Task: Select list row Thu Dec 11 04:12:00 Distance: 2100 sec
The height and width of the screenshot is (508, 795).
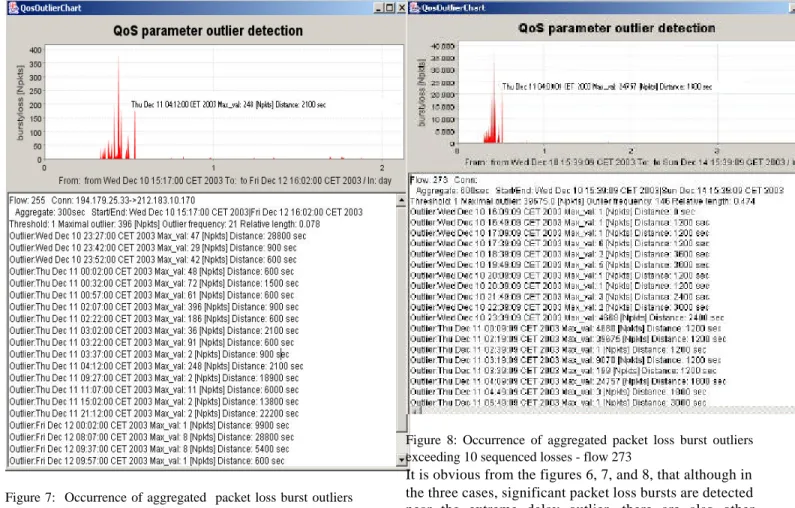Action: tap(156, 366)
